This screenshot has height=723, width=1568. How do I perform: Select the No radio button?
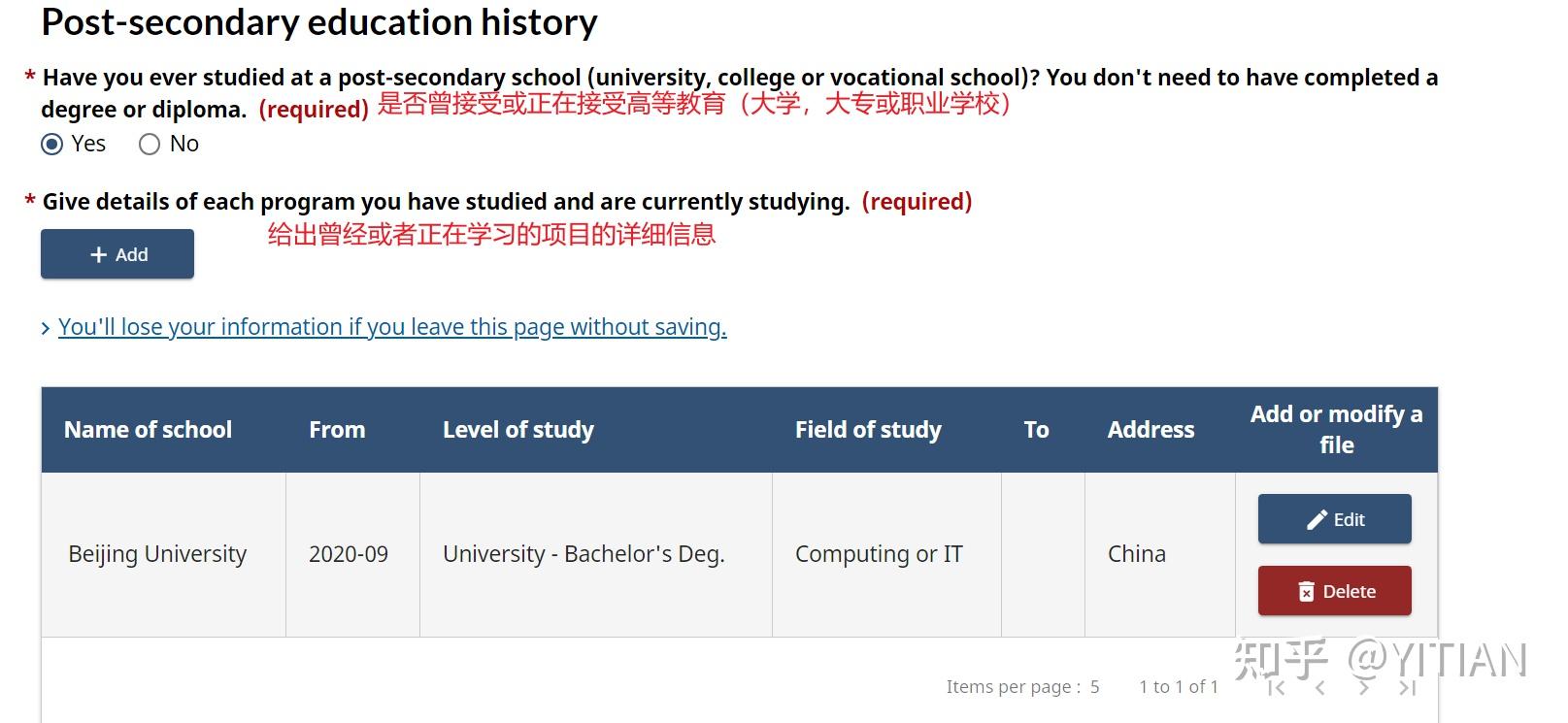[x=150, y=145]
